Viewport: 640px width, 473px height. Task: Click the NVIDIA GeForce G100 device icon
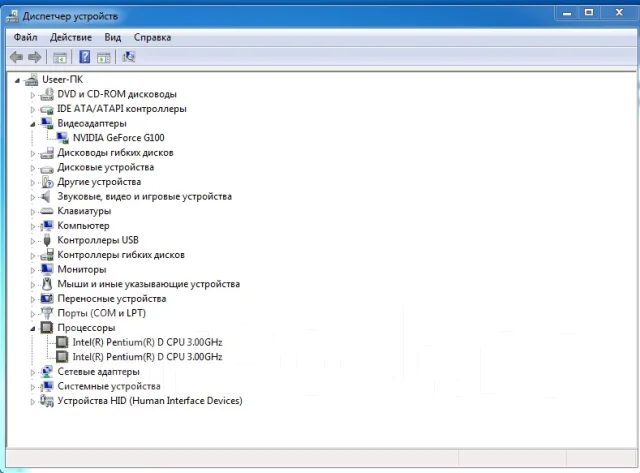[62, 138]
